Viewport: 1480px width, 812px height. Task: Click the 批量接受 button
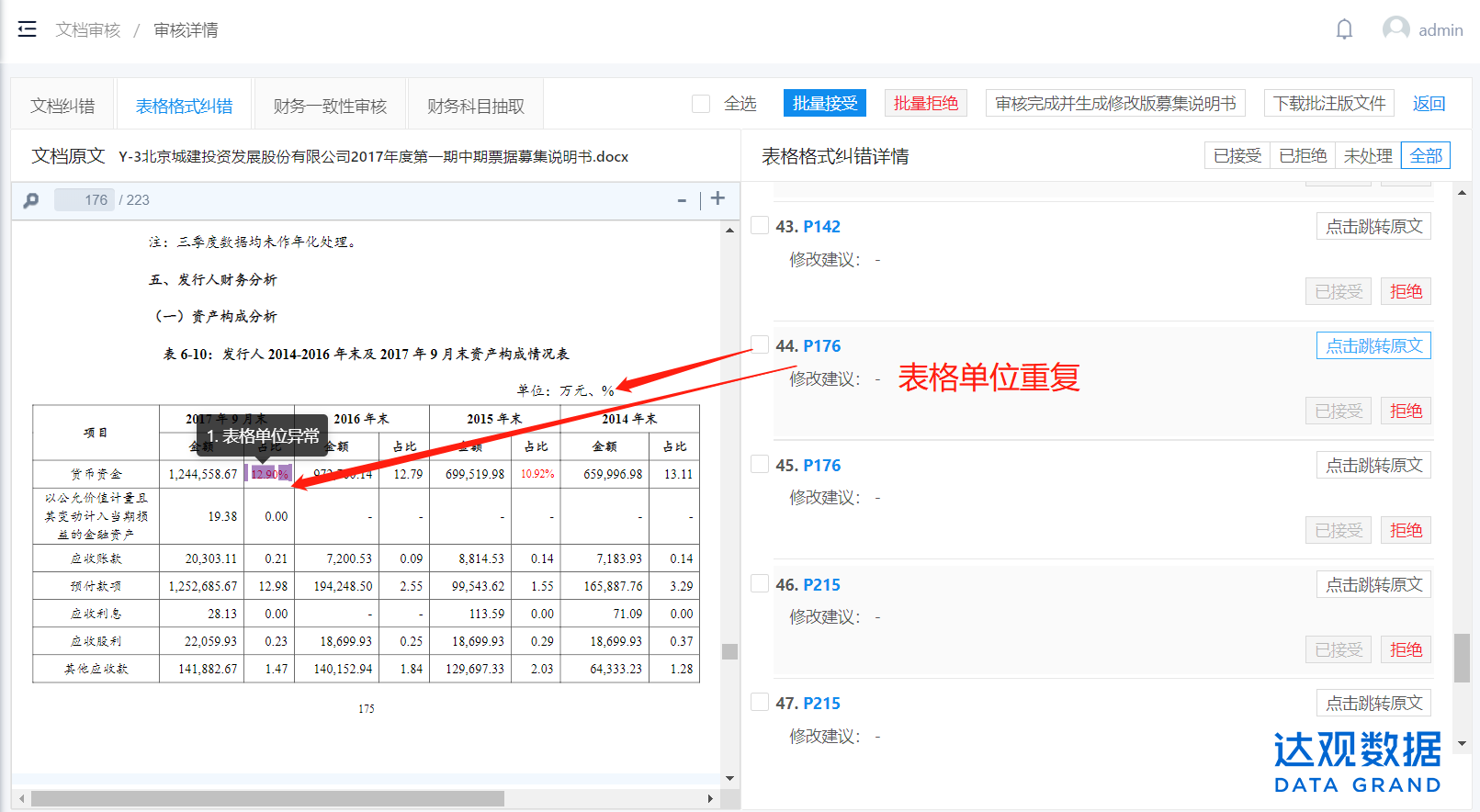click(824, 104)
